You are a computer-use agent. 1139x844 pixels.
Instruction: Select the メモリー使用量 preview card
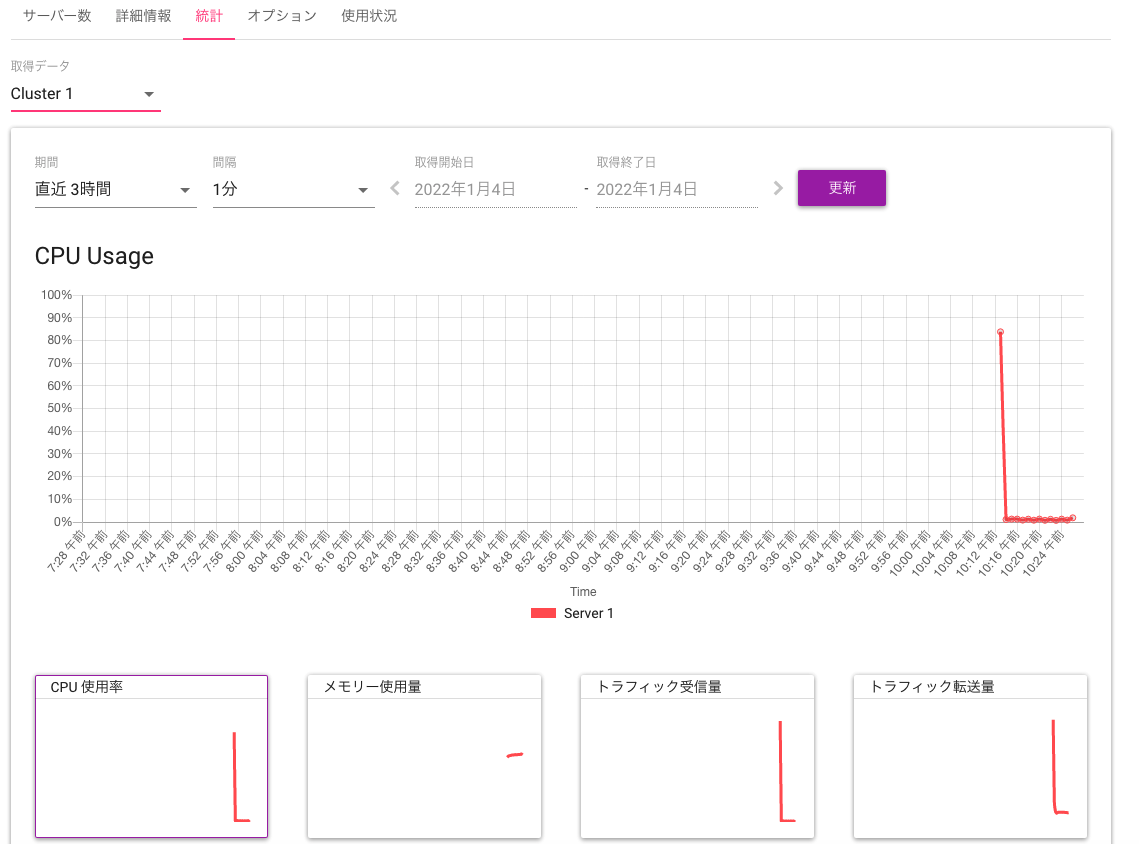(424, 757)
